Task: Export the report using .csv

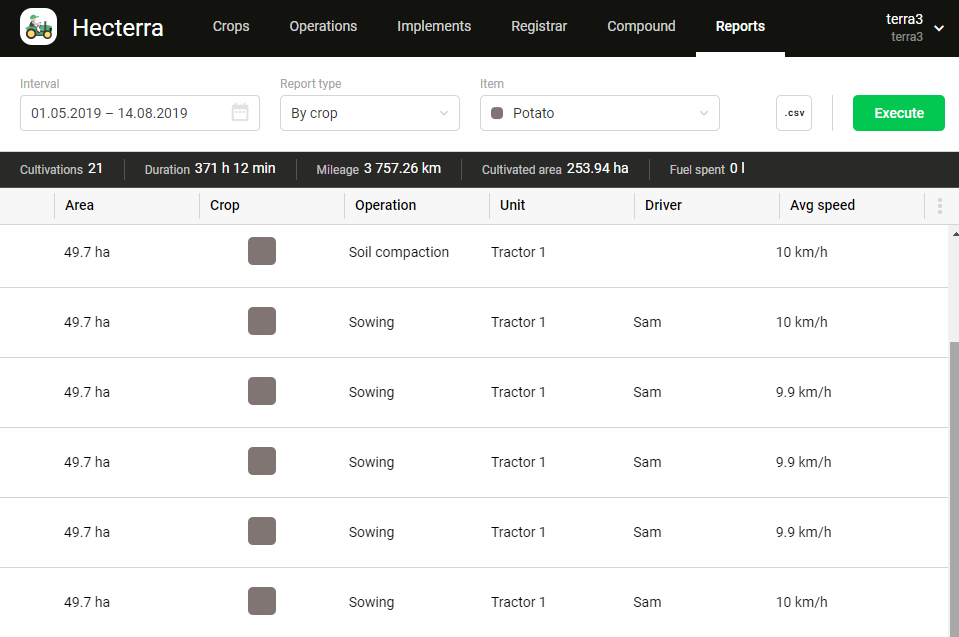Action: point(793,113)
